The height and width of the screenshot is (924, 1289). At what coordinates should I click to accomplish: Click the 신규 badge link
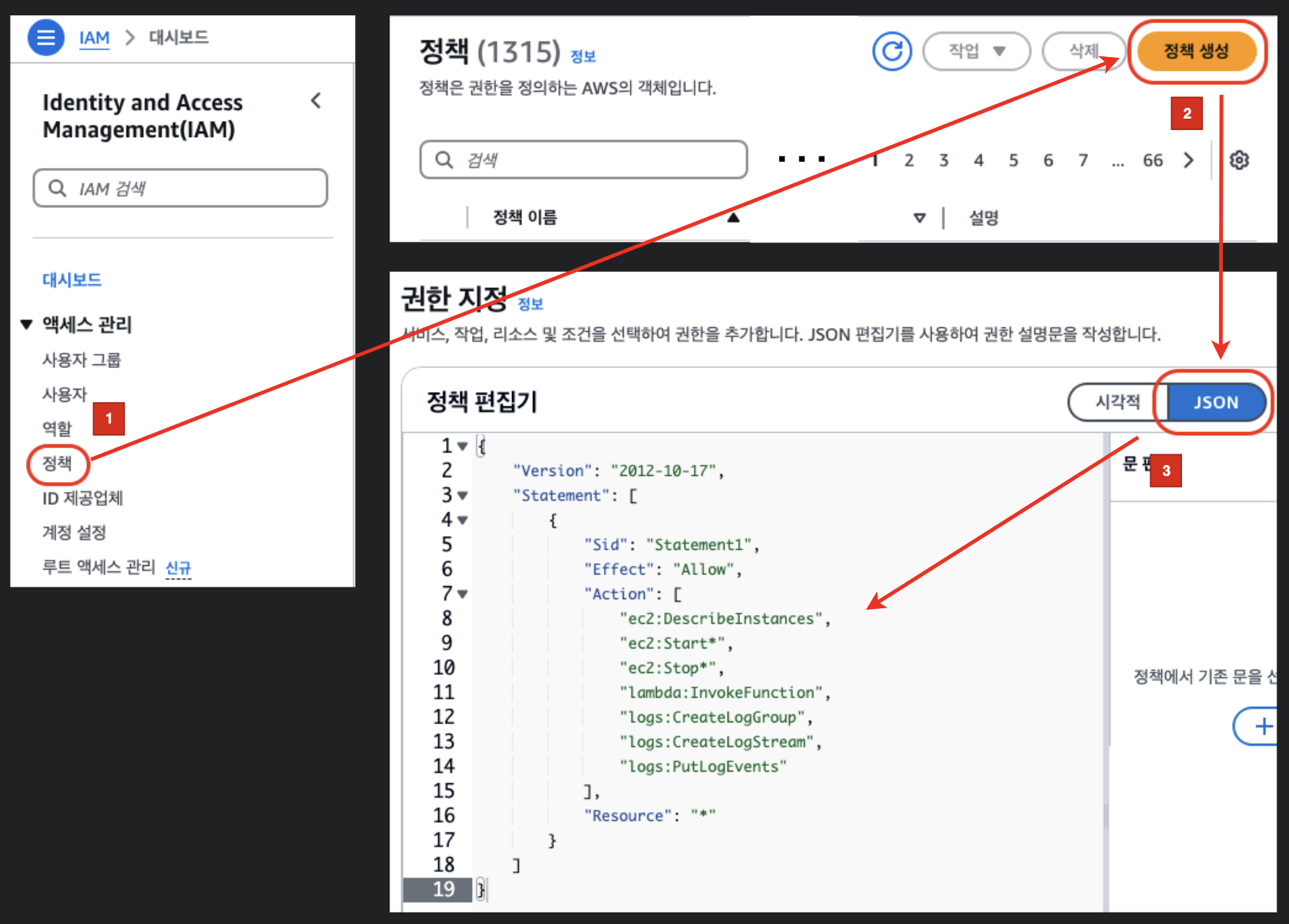(x=178, y=568)
